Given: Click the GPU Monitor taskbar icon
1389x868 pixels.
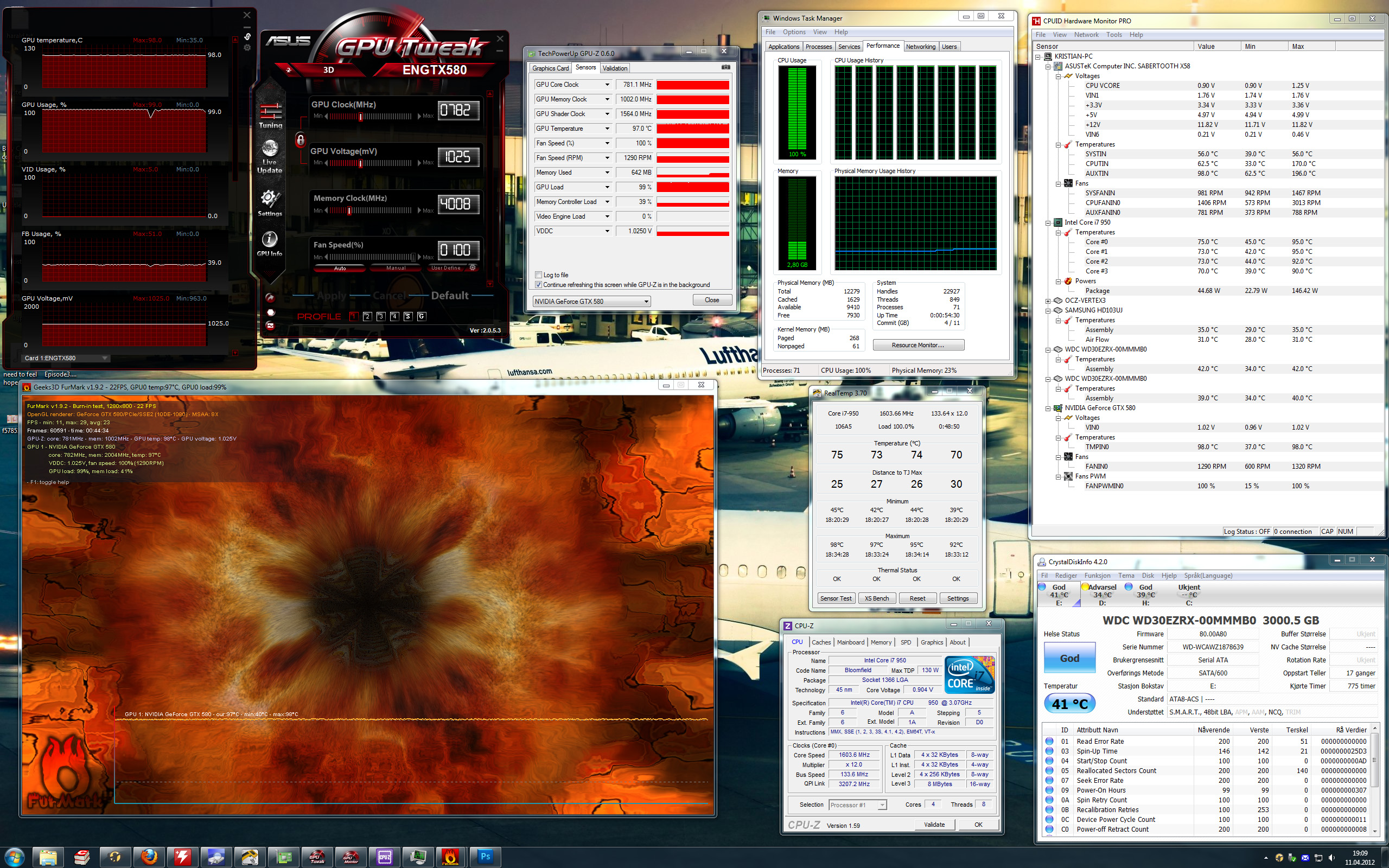Looking at the screenshot, I should 351,857.
